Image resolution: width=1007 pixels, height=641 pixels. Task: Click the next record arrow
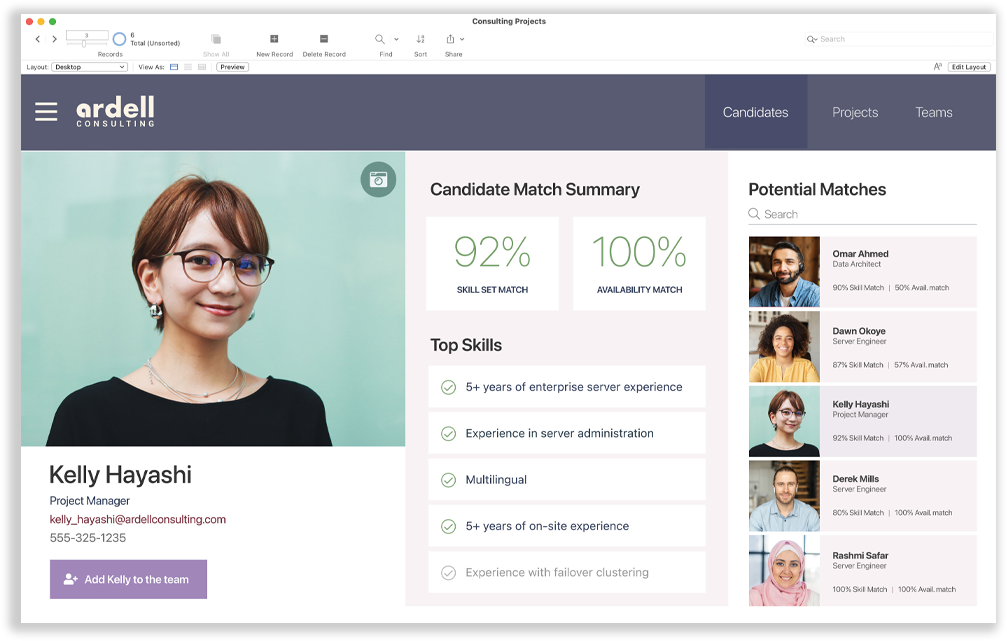pyautogui.click(x=55, y=38)
